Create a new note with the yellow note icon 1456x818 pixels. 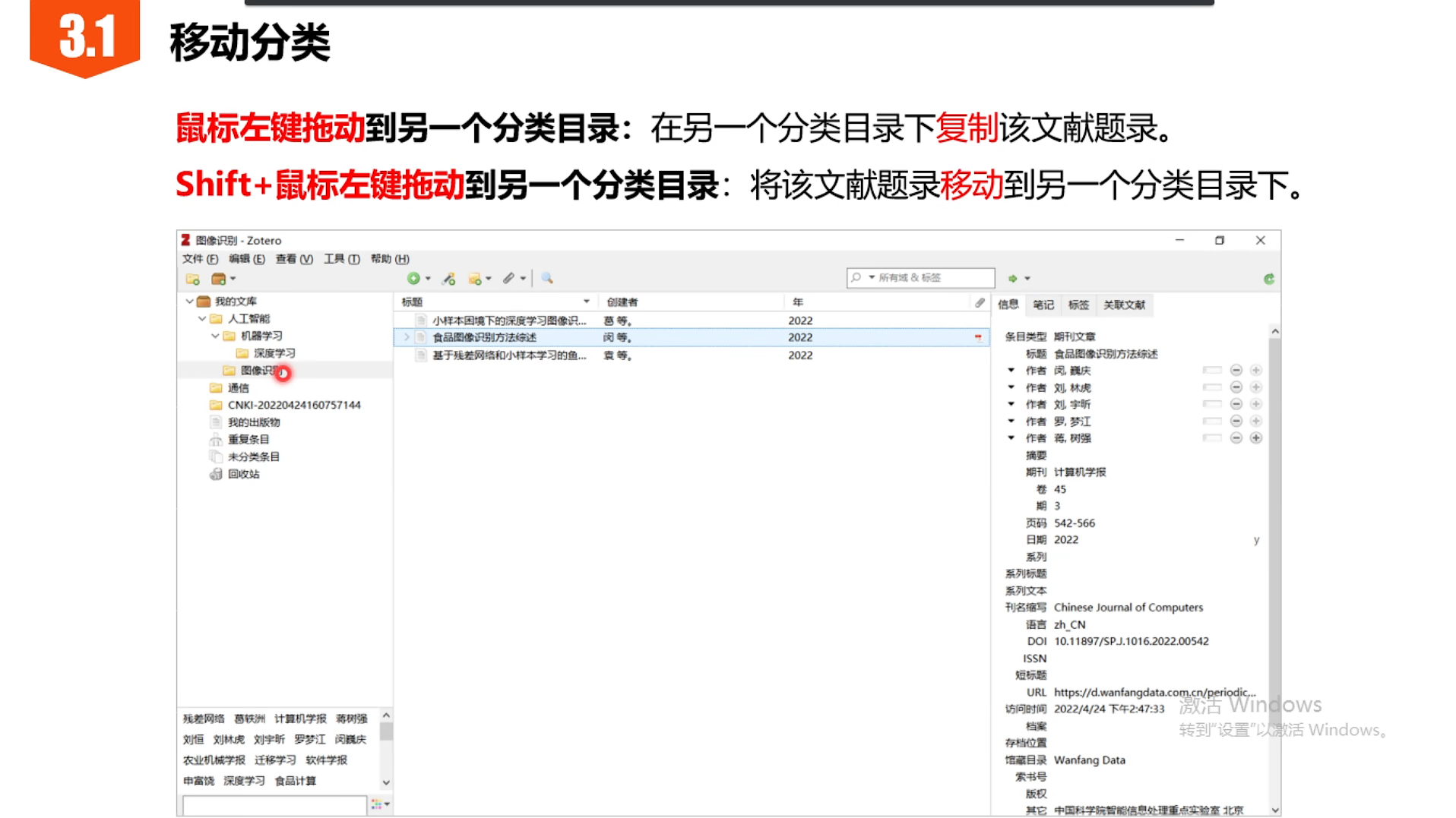474,278
